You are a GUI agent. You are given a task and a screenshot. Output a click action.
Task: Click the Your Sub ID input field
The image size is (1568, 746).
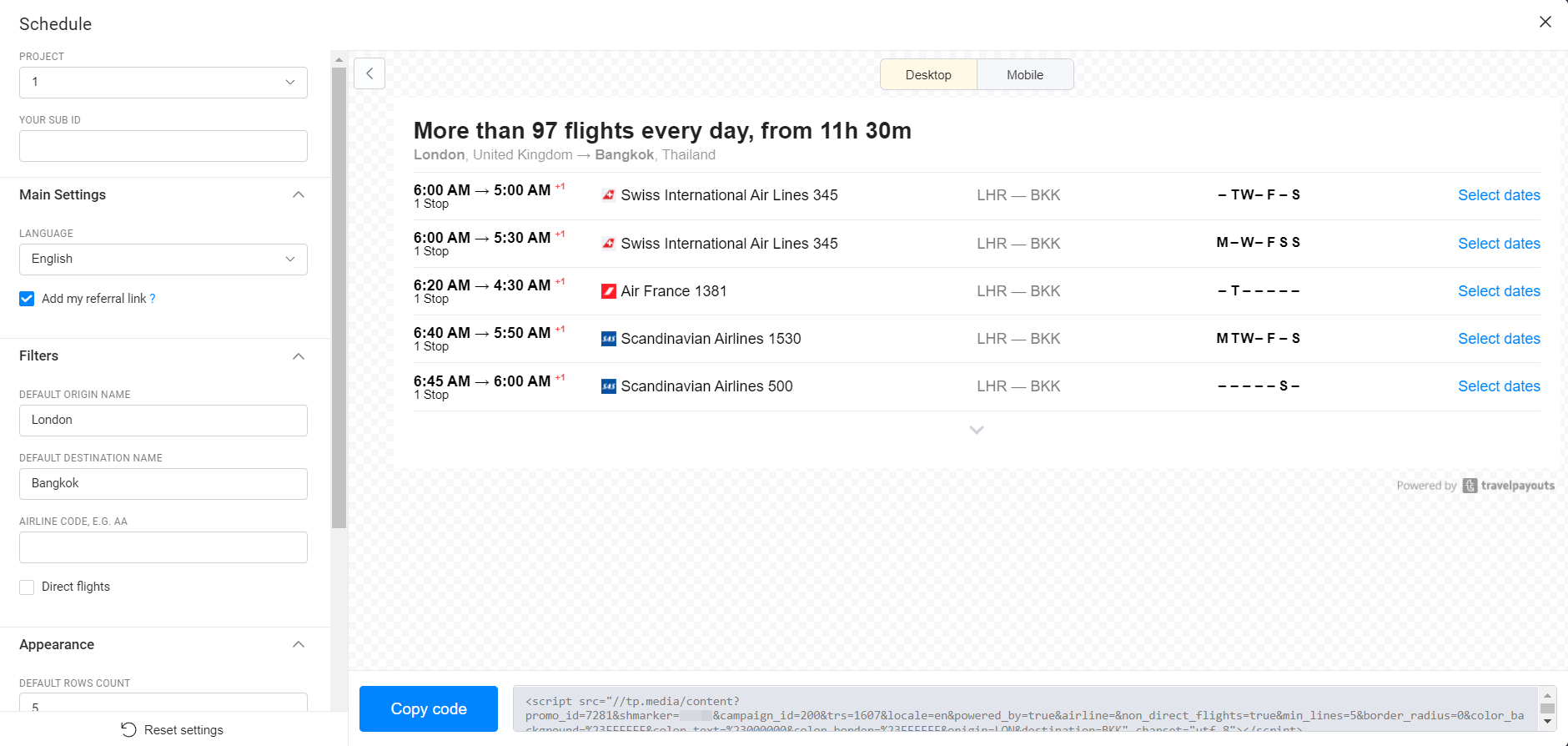pyautogui.click(x=163, y=146)
